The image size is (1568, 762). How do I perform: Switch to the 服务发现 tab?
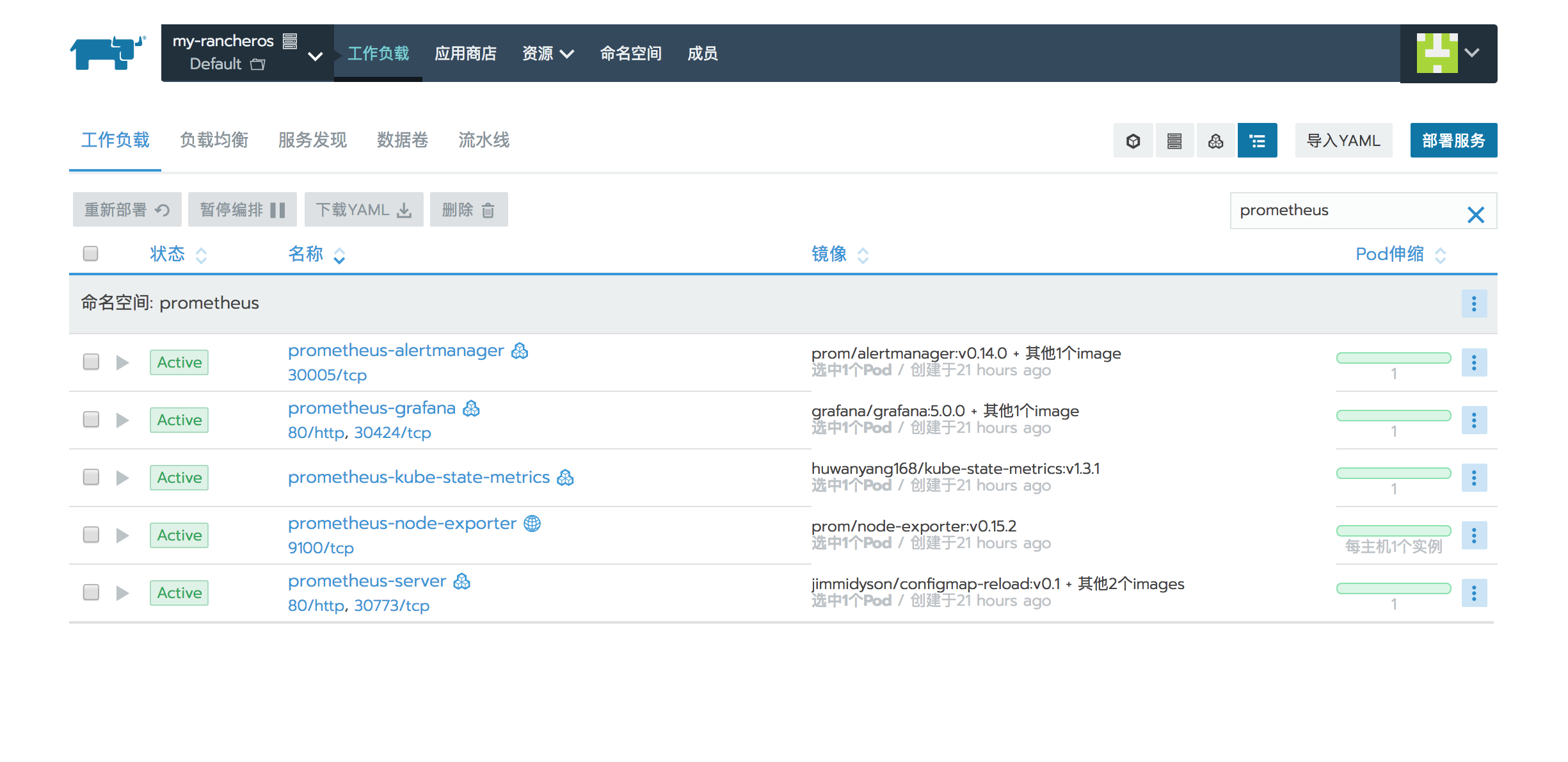312,140
